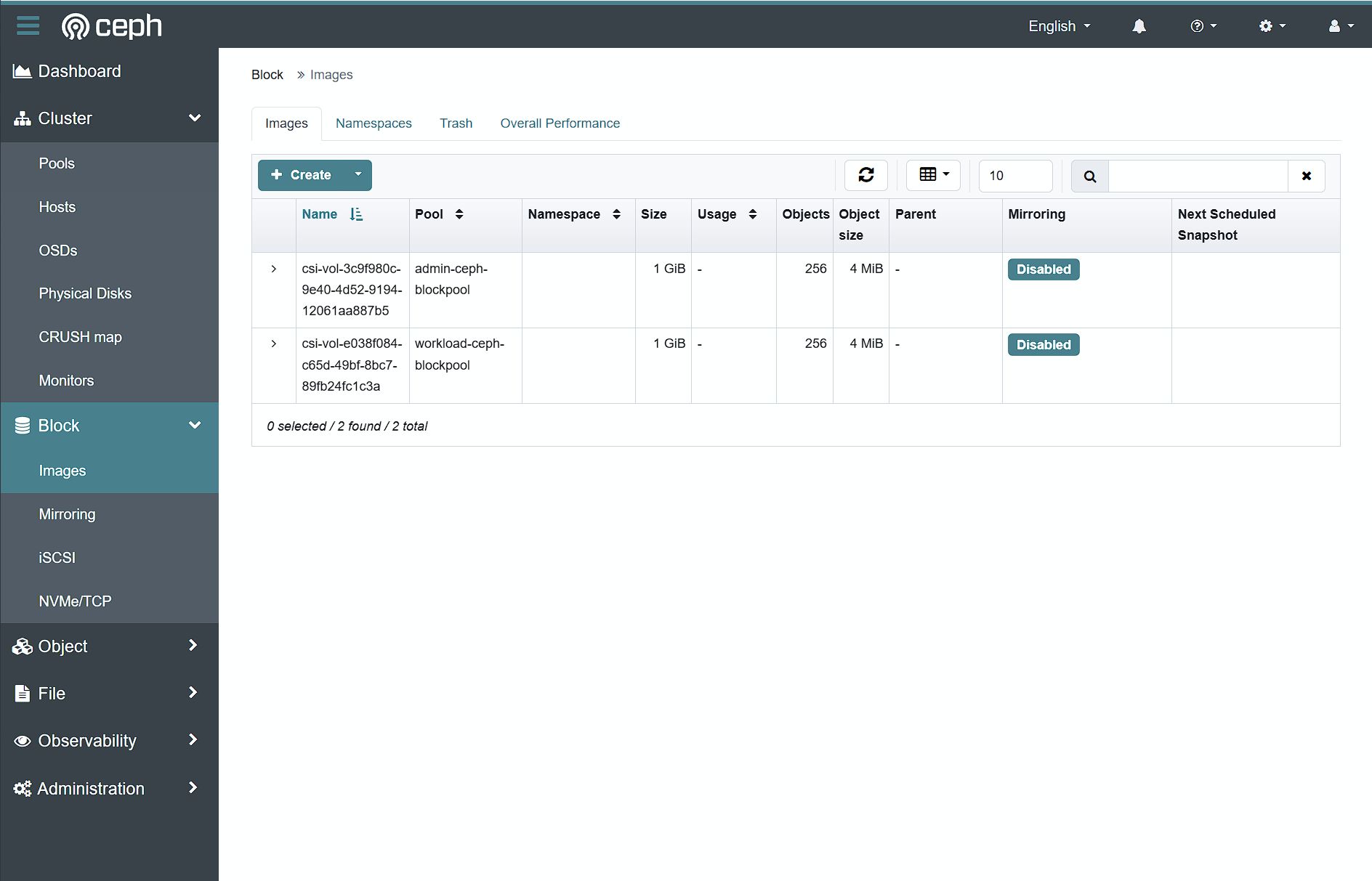Open the notifications bell icon
Screen dimensions: 1372x881
pos(1139,26)
